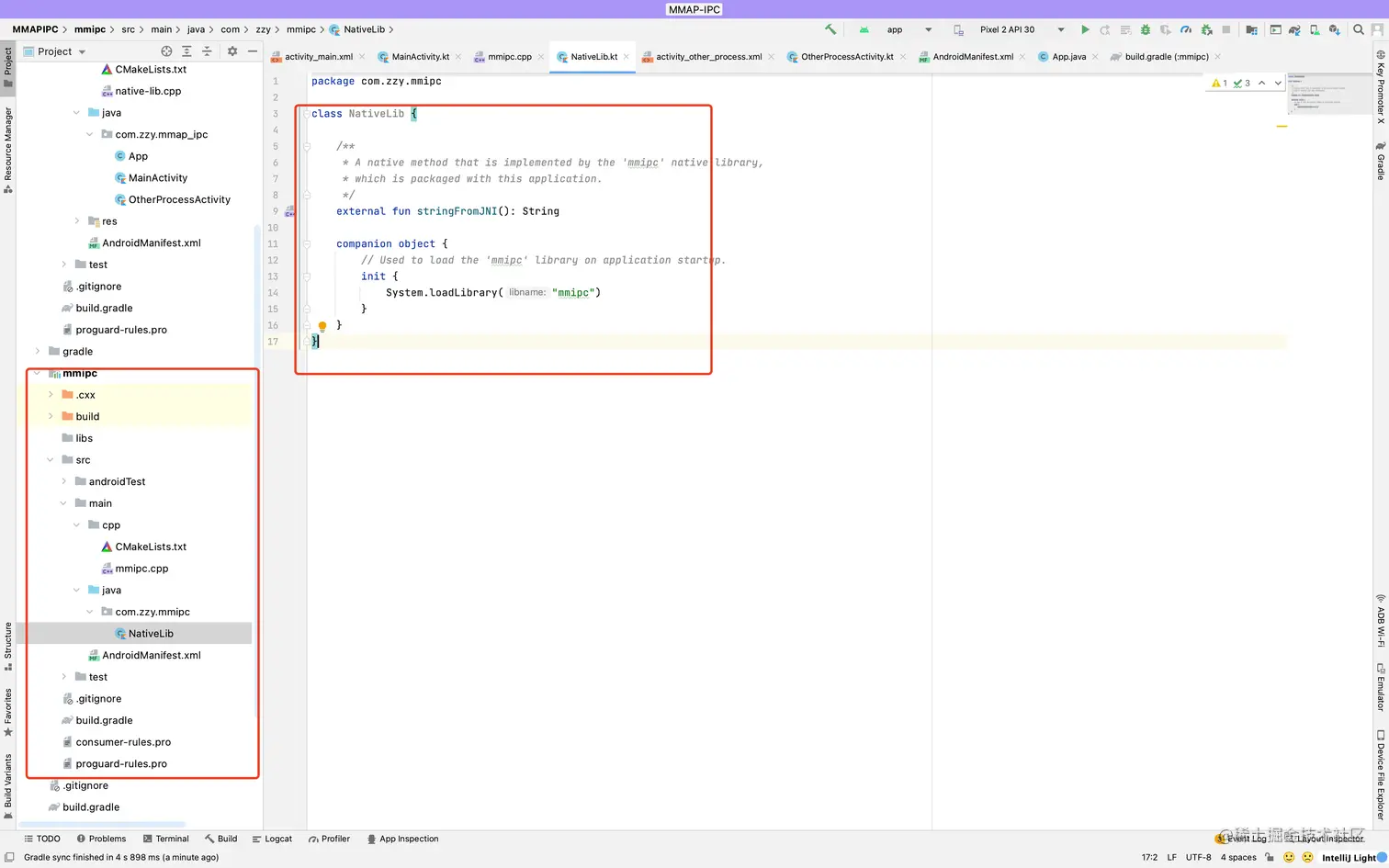Switch to the MainActivity.kt tab
Image resolution: width=1389 pixels, height=868 pixels.
tap(420, 57)
